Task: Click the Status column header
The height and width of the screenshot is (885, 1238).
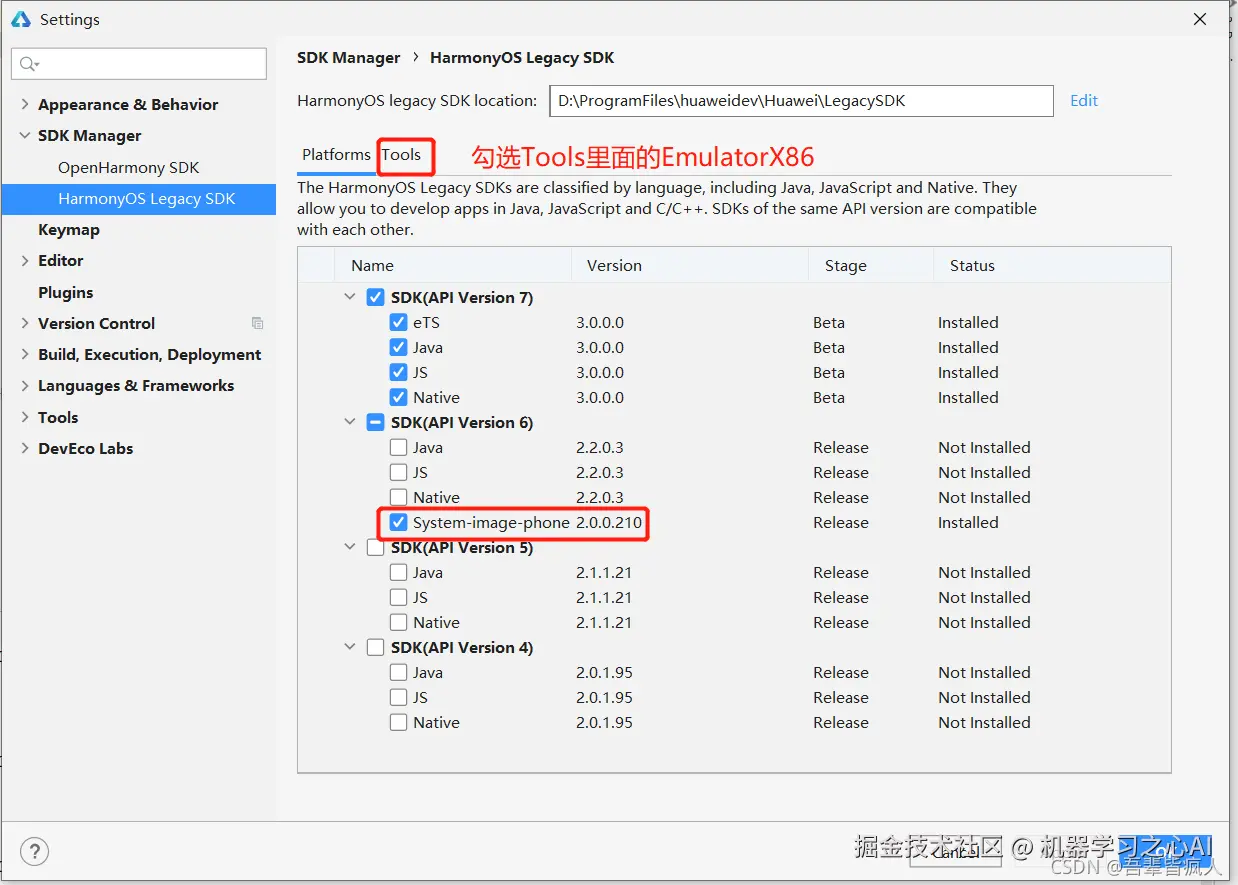Action: (x=972, y=265)
